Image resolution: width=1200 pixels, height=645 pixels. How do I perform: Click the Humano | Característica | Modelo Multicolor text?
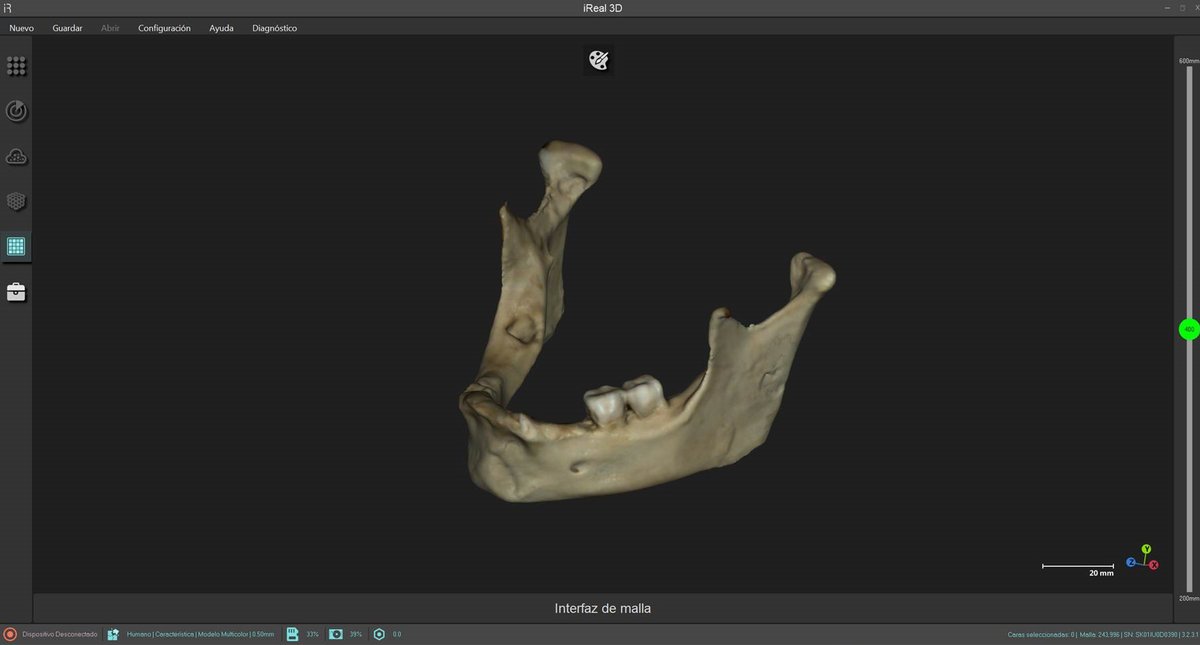click(x=200, y=634)
